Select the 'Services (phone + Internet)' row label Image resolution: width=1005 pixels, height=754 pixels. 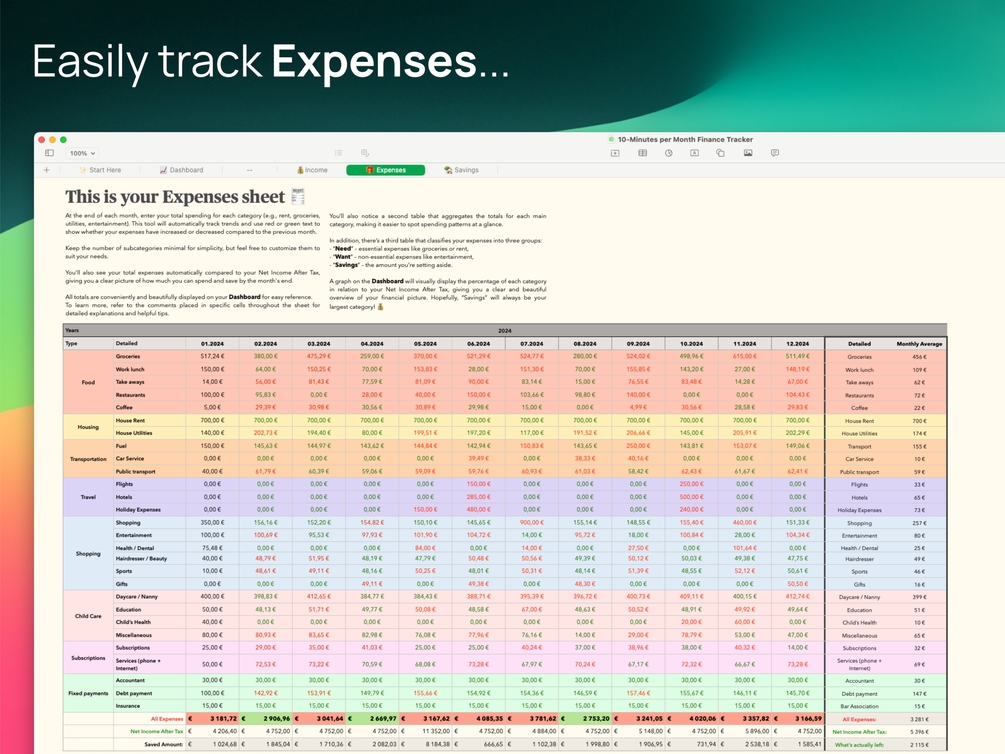pyautogui.click(x=149, y=664)
